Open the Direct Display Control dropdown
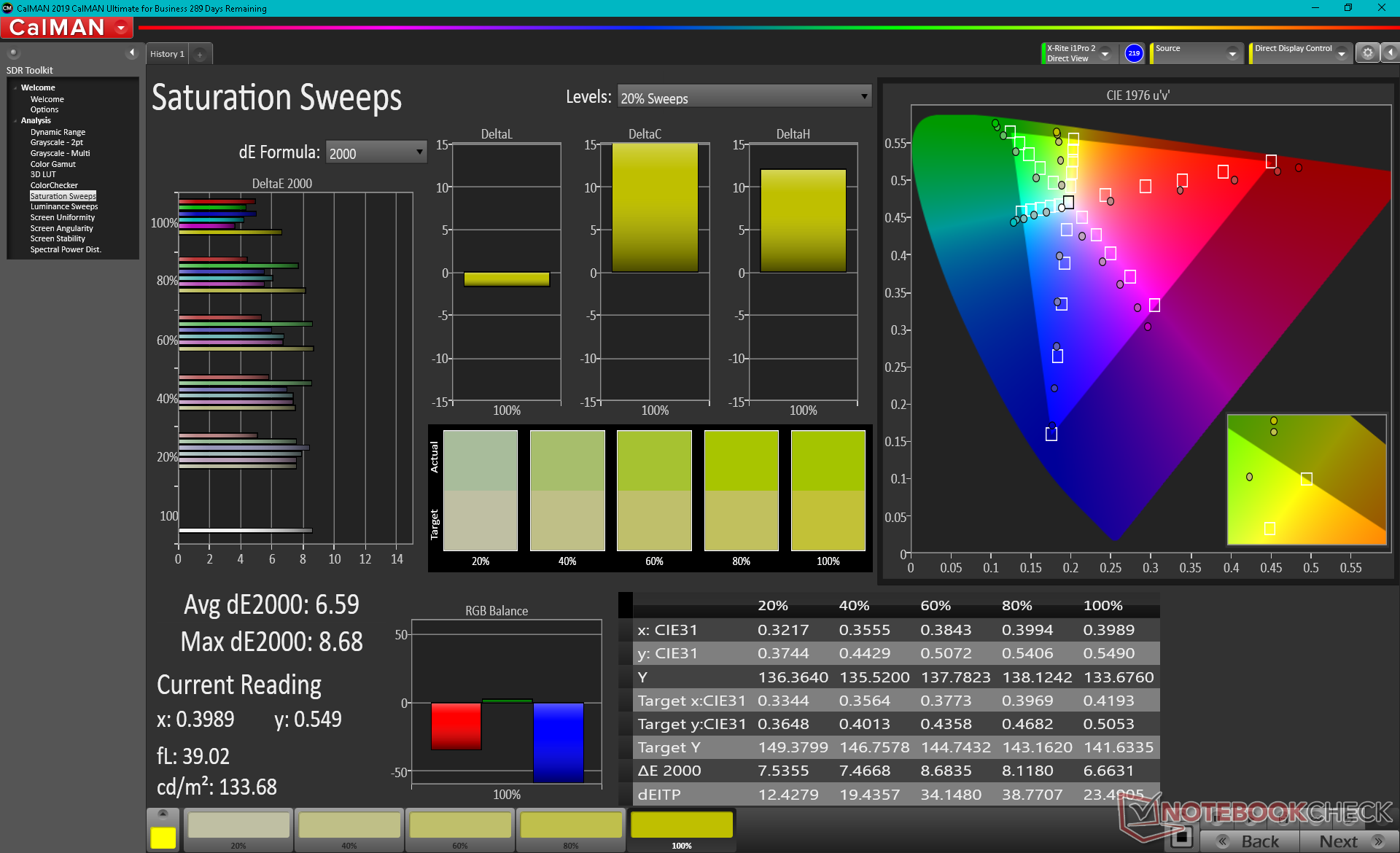The image size is (1400, 853). click(x=1341, y=54)
